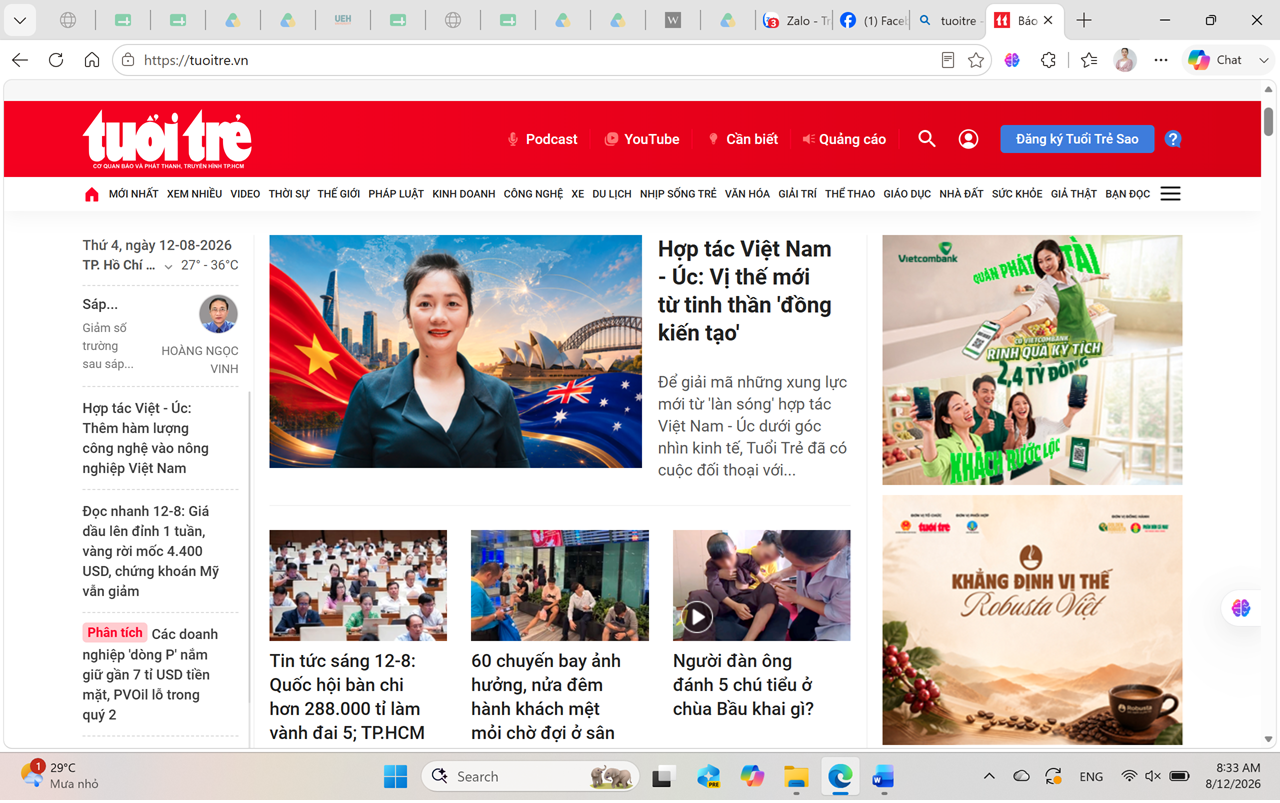The width and height of the screenshot is (1280, 803).
Task: Click the taskbar Search box
Action: (x=531, y=776)
